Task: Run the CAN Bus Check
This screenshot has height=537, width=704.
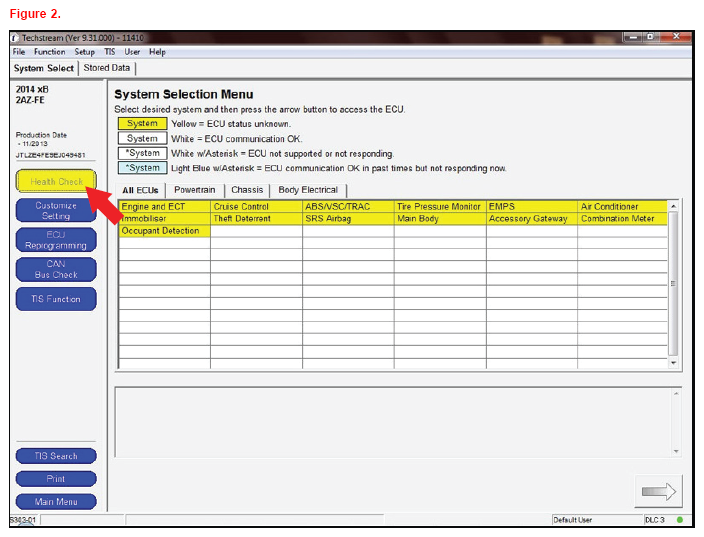Action: [x=56, y=269]
